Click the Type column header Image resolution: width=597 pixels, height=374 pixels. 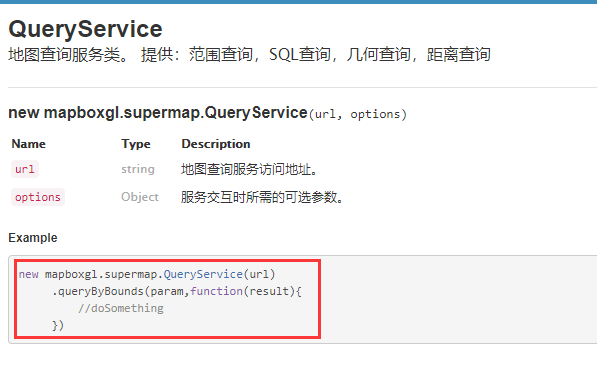click(136, 144)
